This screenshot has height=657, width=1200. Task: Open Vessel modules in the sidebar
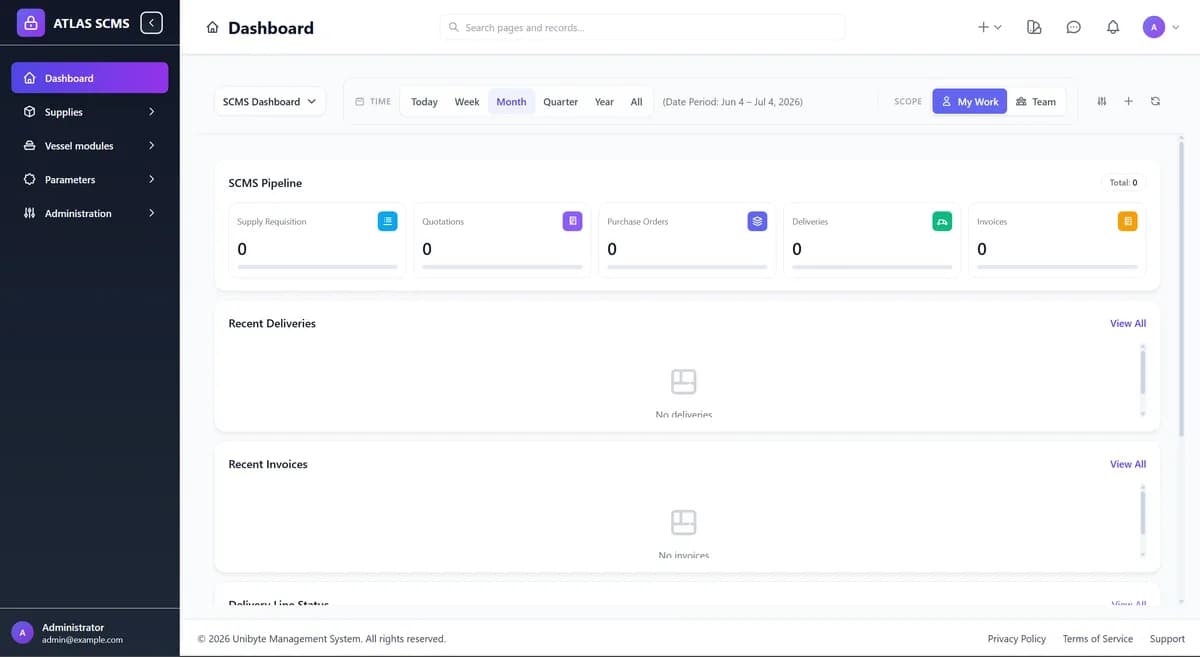pyautogui.click(x=90, y=146)
